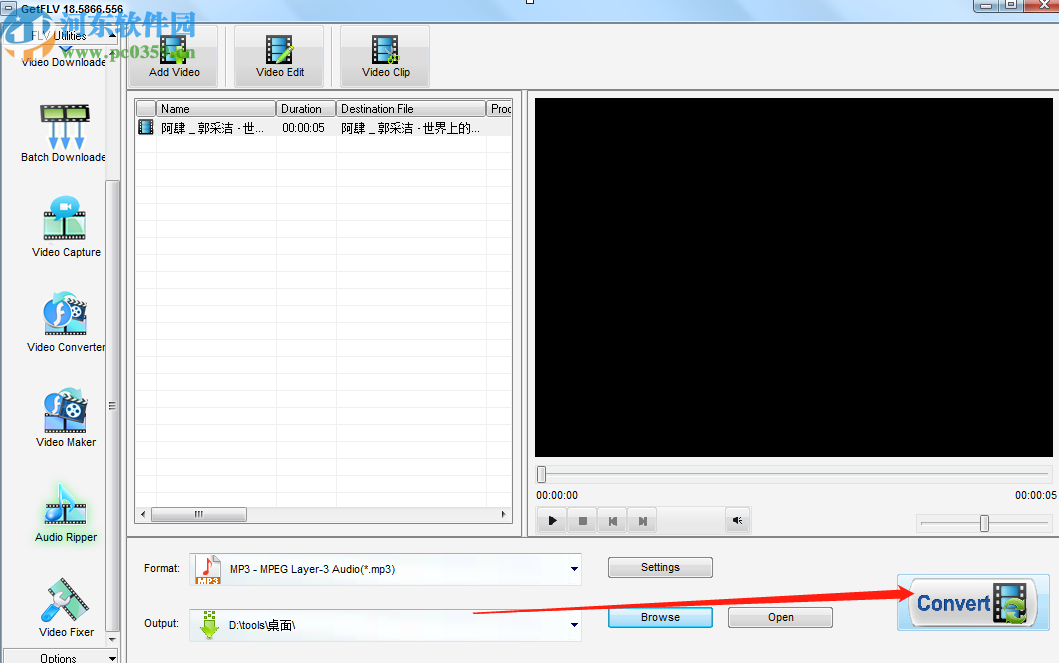1059x663 pixels.
Task: Open Video Capture in sidebar
Action: 66,228
